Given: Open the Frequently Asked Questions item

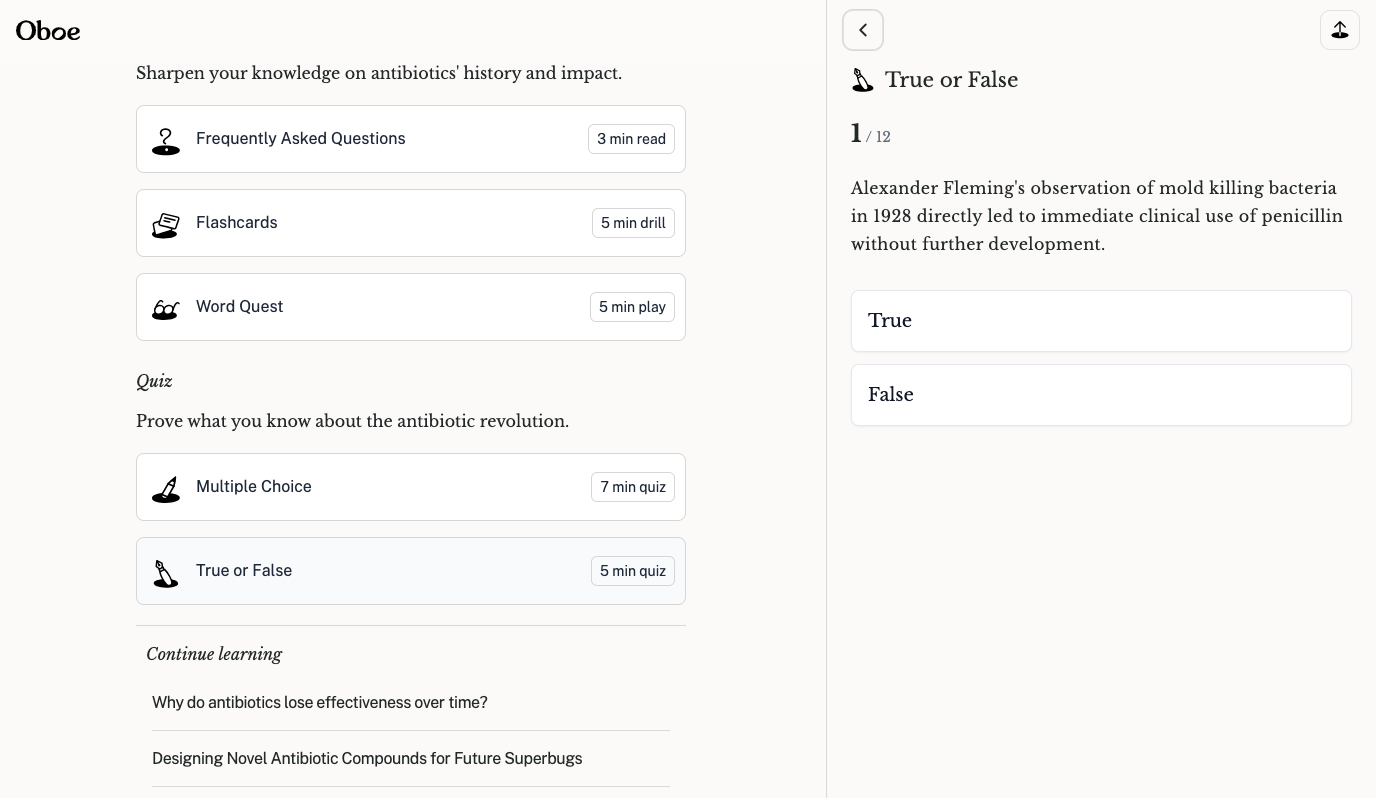Looking at the screenshot, I should click(x=300, y=139).
